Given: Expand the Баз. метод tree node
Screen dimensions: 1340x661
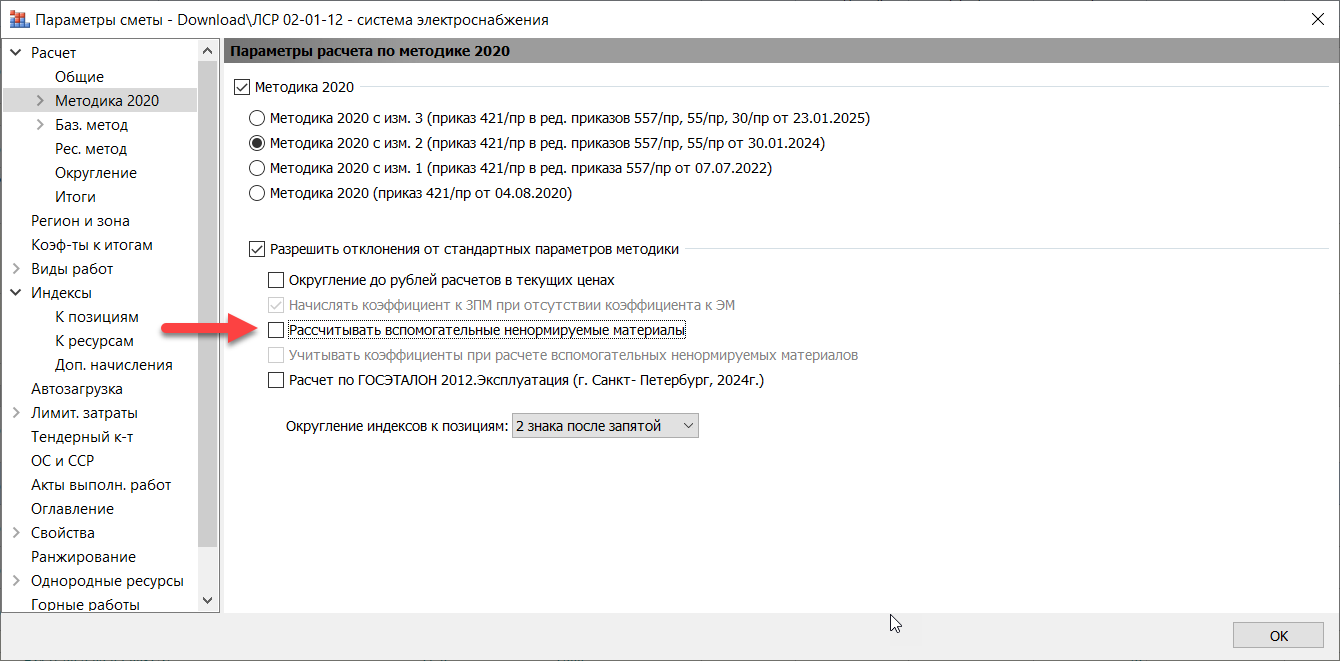Looking at the screenshot, I should point(40,125).
